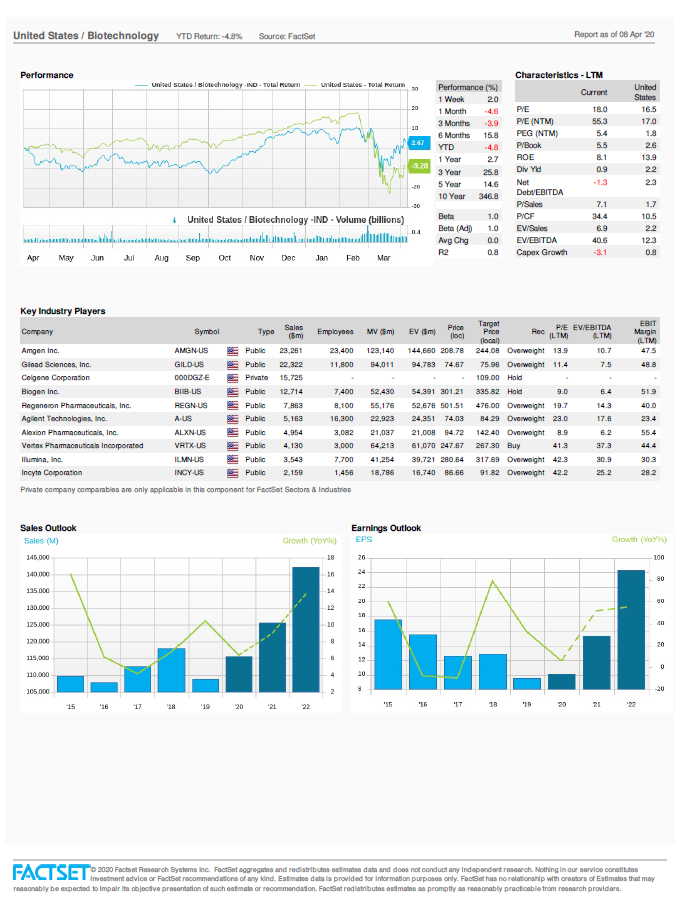
Task: Click the YTD Return: -4.8% header text
Action: coord(209,36)
